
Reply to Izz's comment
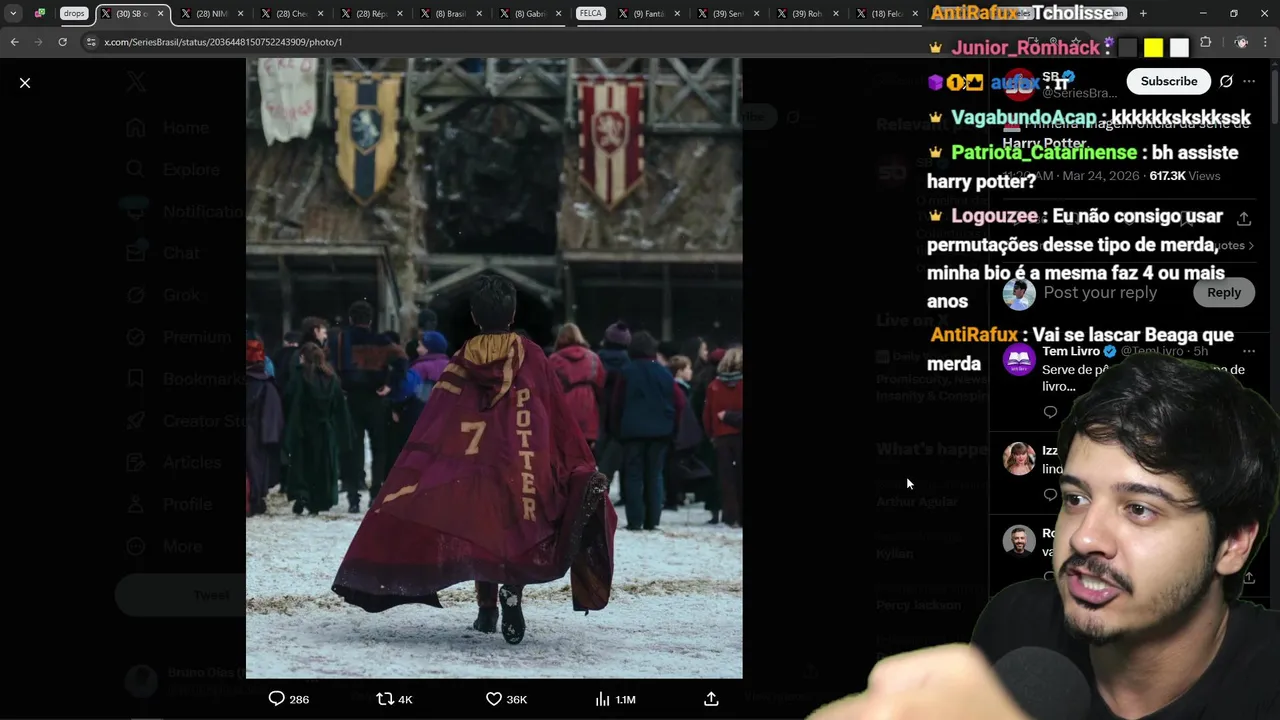1050,495
